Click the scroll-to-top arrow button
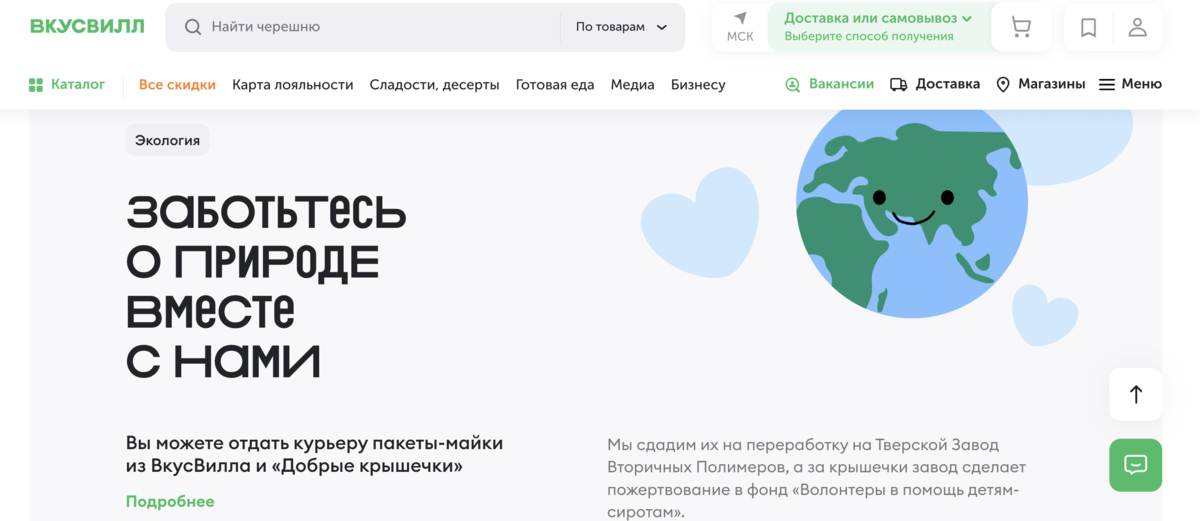Image resolution: width=1200 pixels, height=521 pixels. [x=1136, y=394]
